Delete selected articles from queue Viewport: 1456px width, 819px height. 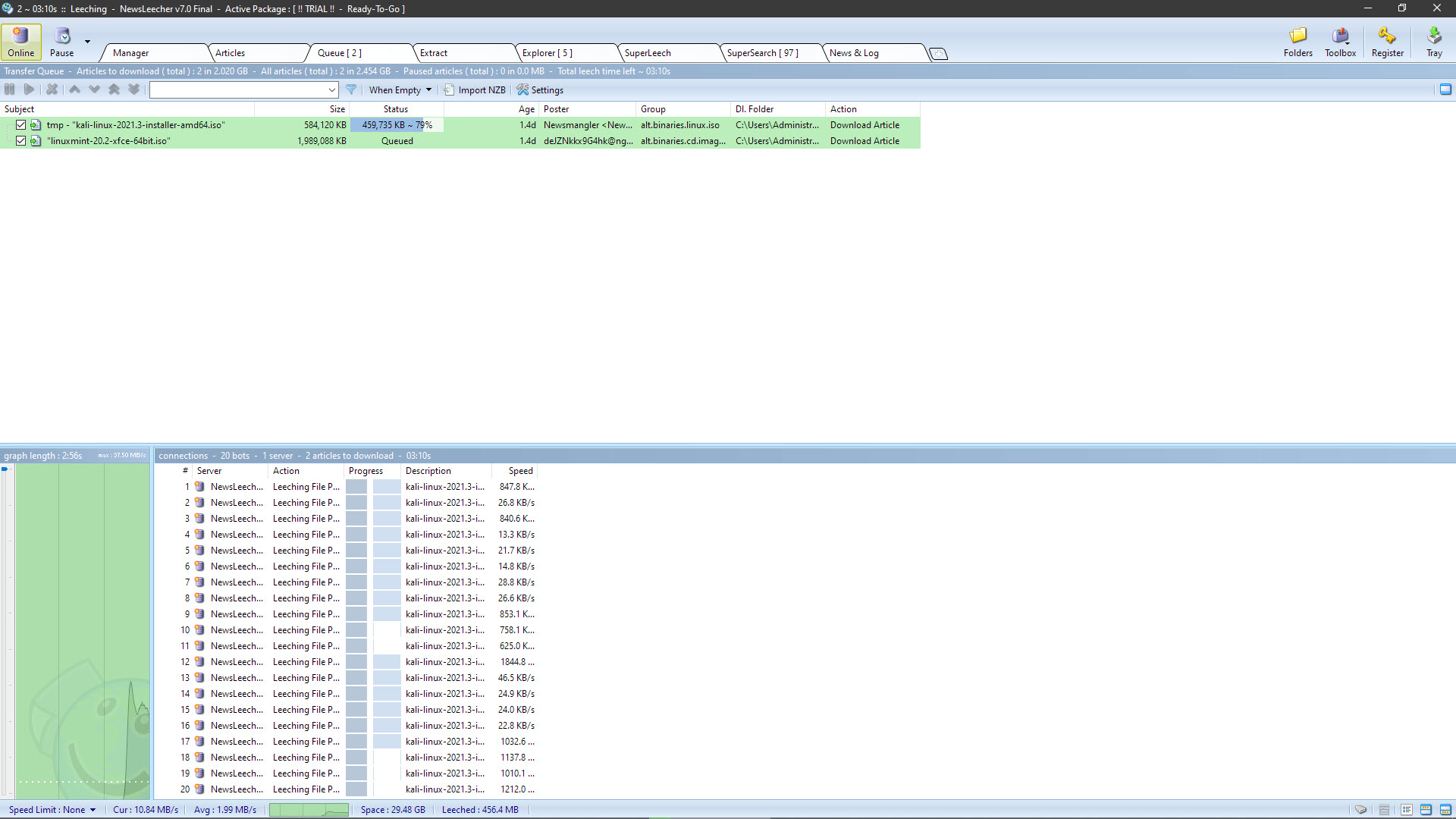pyautogui.click(x=52, y=89)
